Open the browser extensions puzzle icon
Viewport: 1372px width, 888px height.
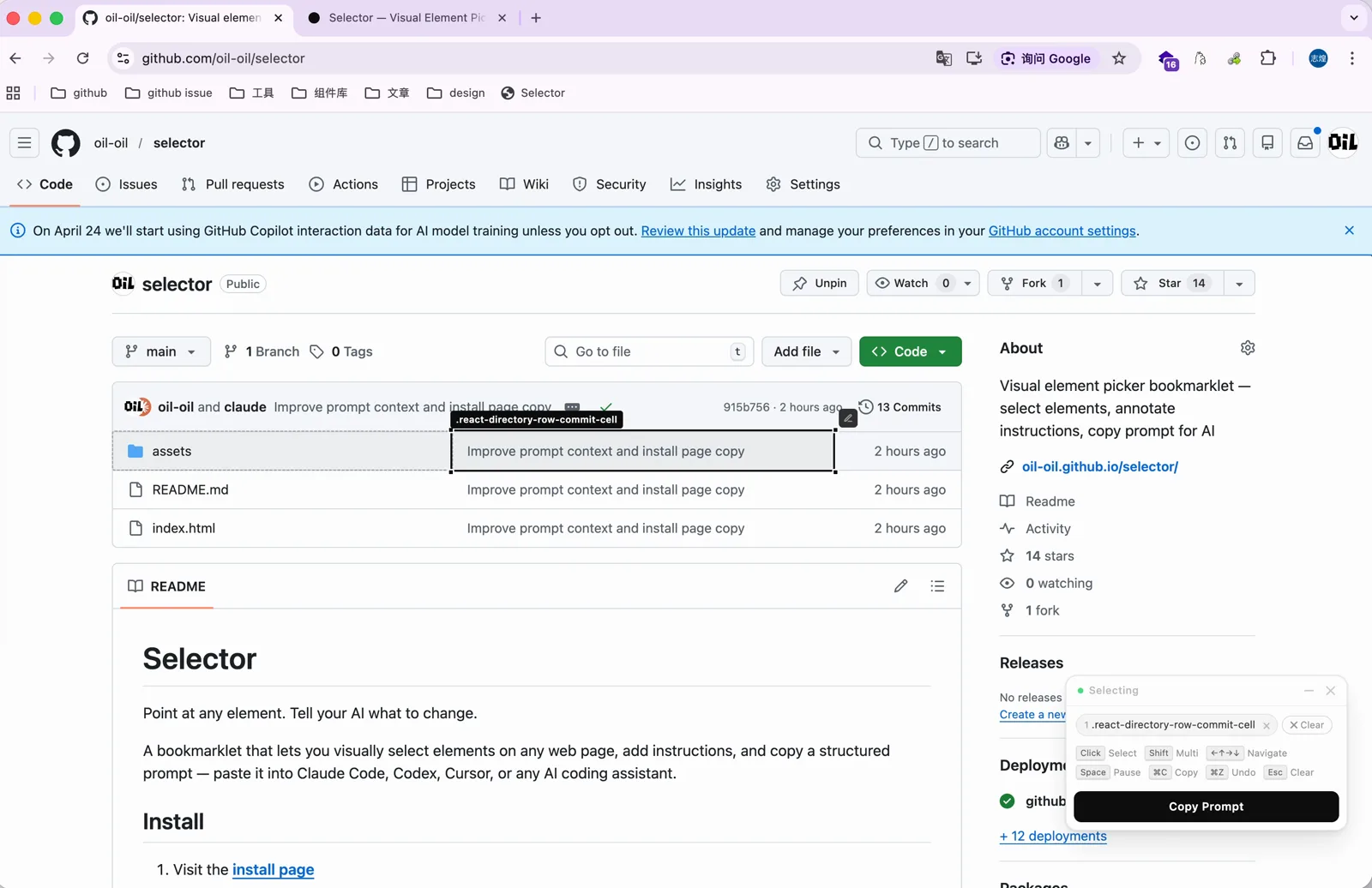pos(1268,58)
